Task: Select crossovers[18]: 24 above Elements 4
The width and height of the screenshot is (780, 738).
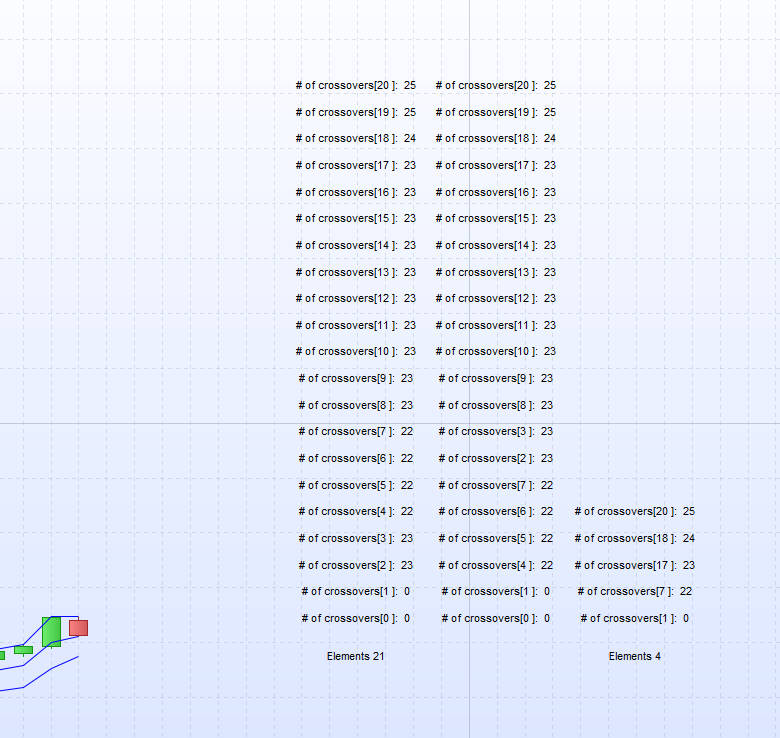Action: tap(635, 539)
